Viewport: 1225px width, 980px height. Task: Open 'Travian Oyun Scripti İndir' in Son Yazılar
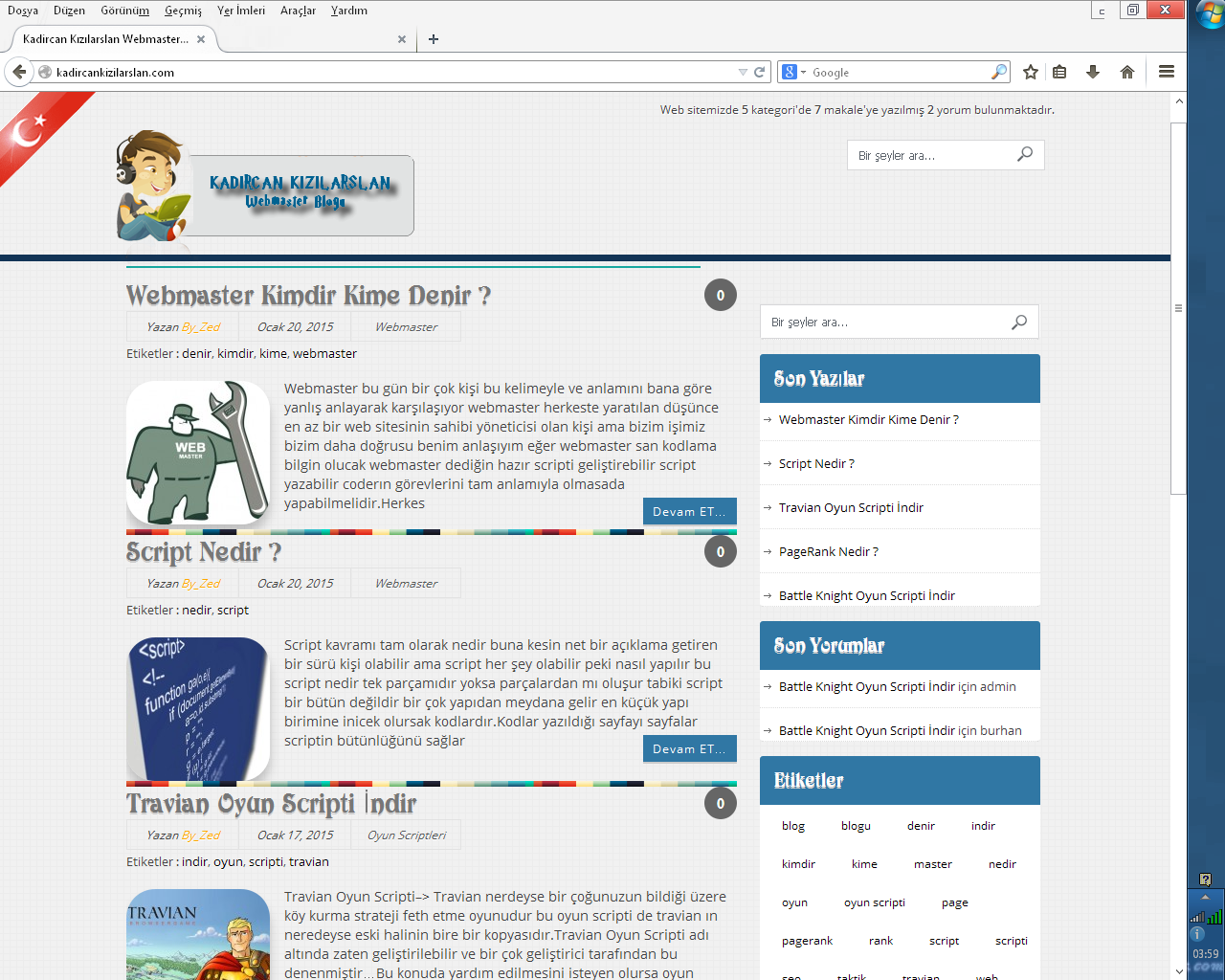(851, 507)
